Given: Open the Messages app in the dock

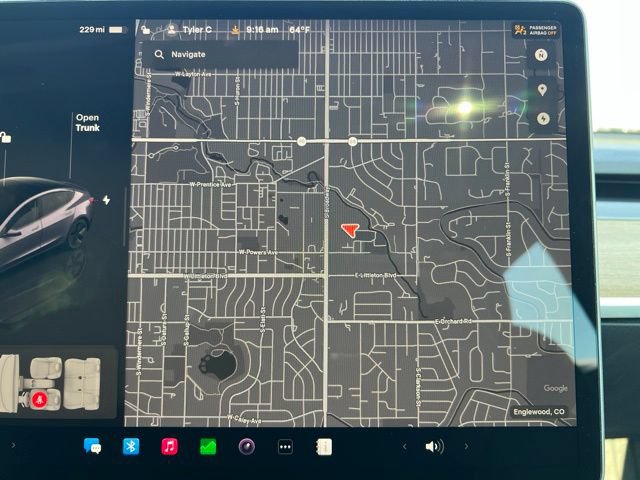Looking at the screenshot, I should (92, 447).
